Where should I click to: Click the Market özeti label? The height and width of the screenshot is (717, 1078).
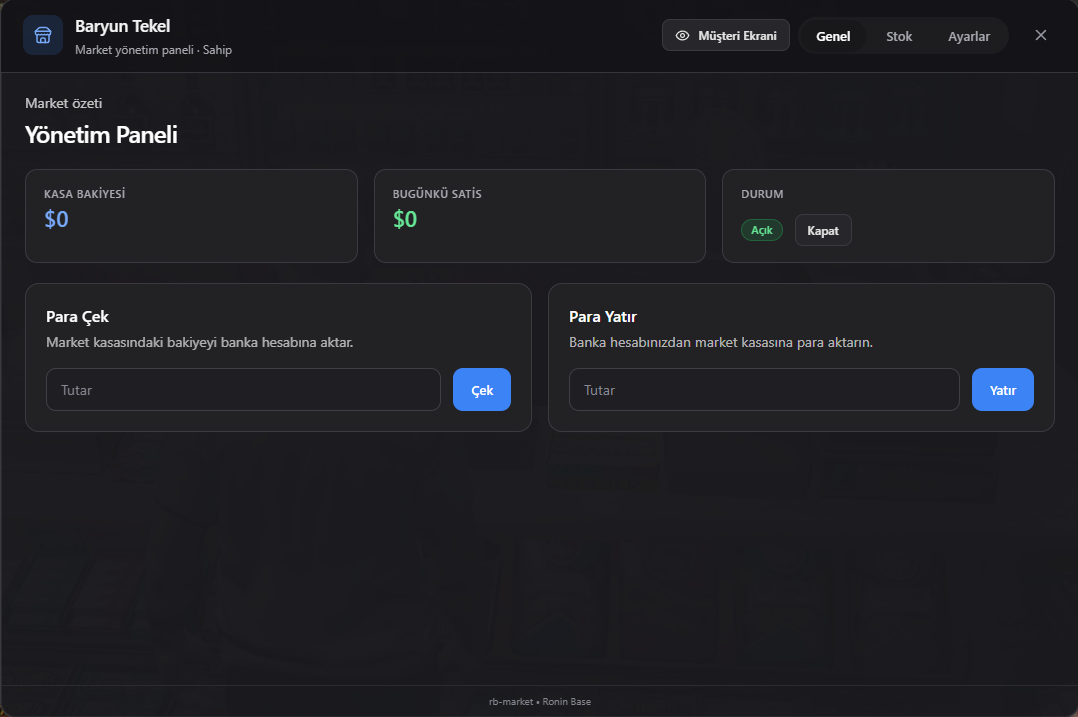click(x=63, y=103)
